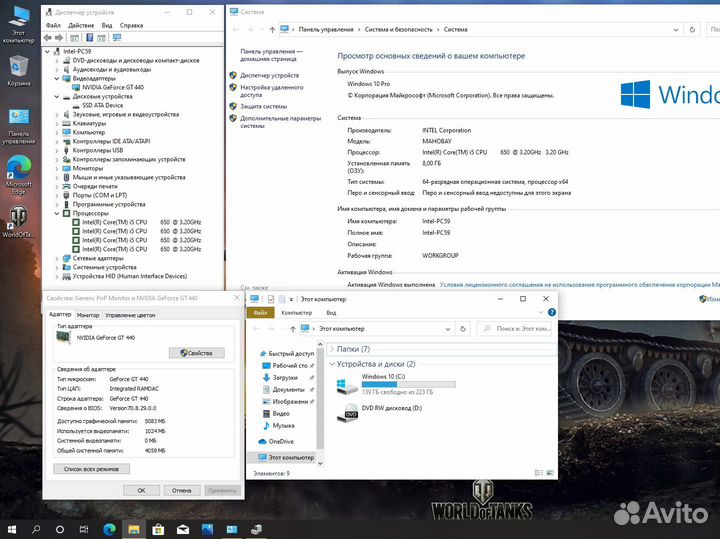Collapse the Intel-PC59 root node
720x539 pixels.
pyautogui.click(x=47, y=51)
